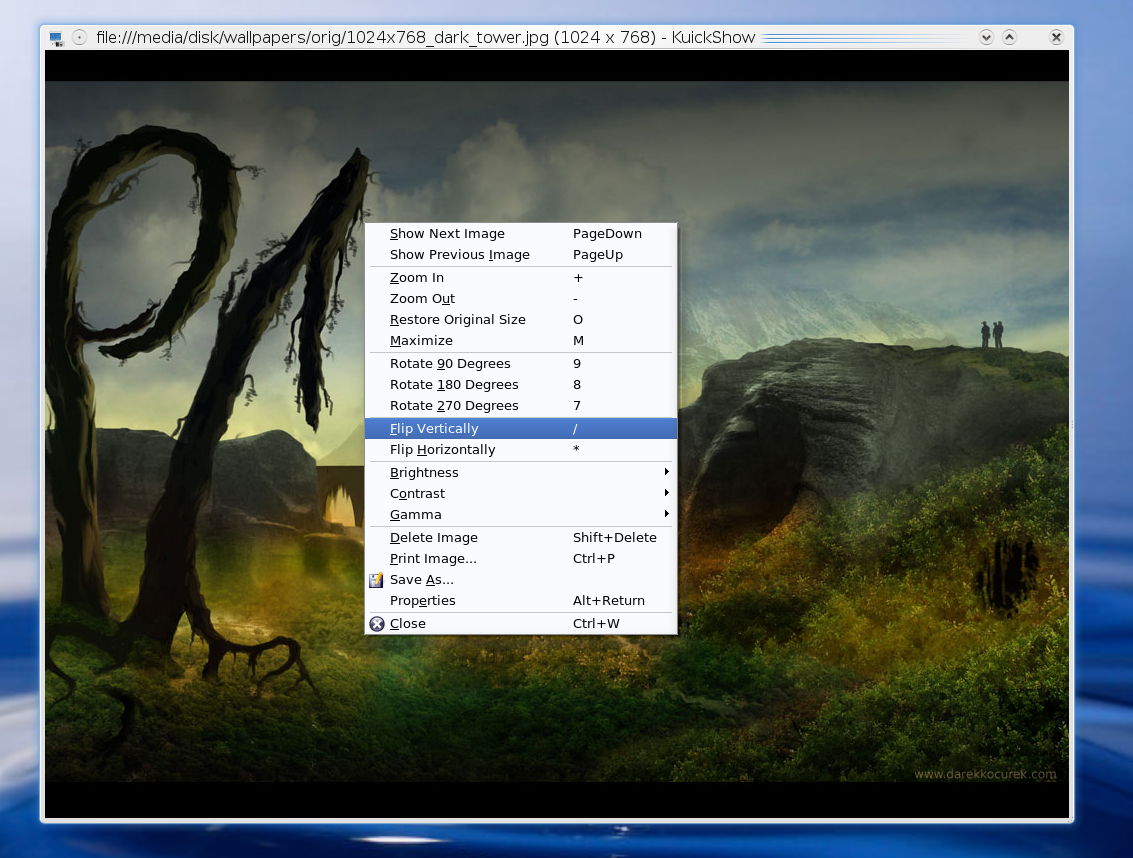
Task: Select Flip Horizontally
Action: point(521,450)
